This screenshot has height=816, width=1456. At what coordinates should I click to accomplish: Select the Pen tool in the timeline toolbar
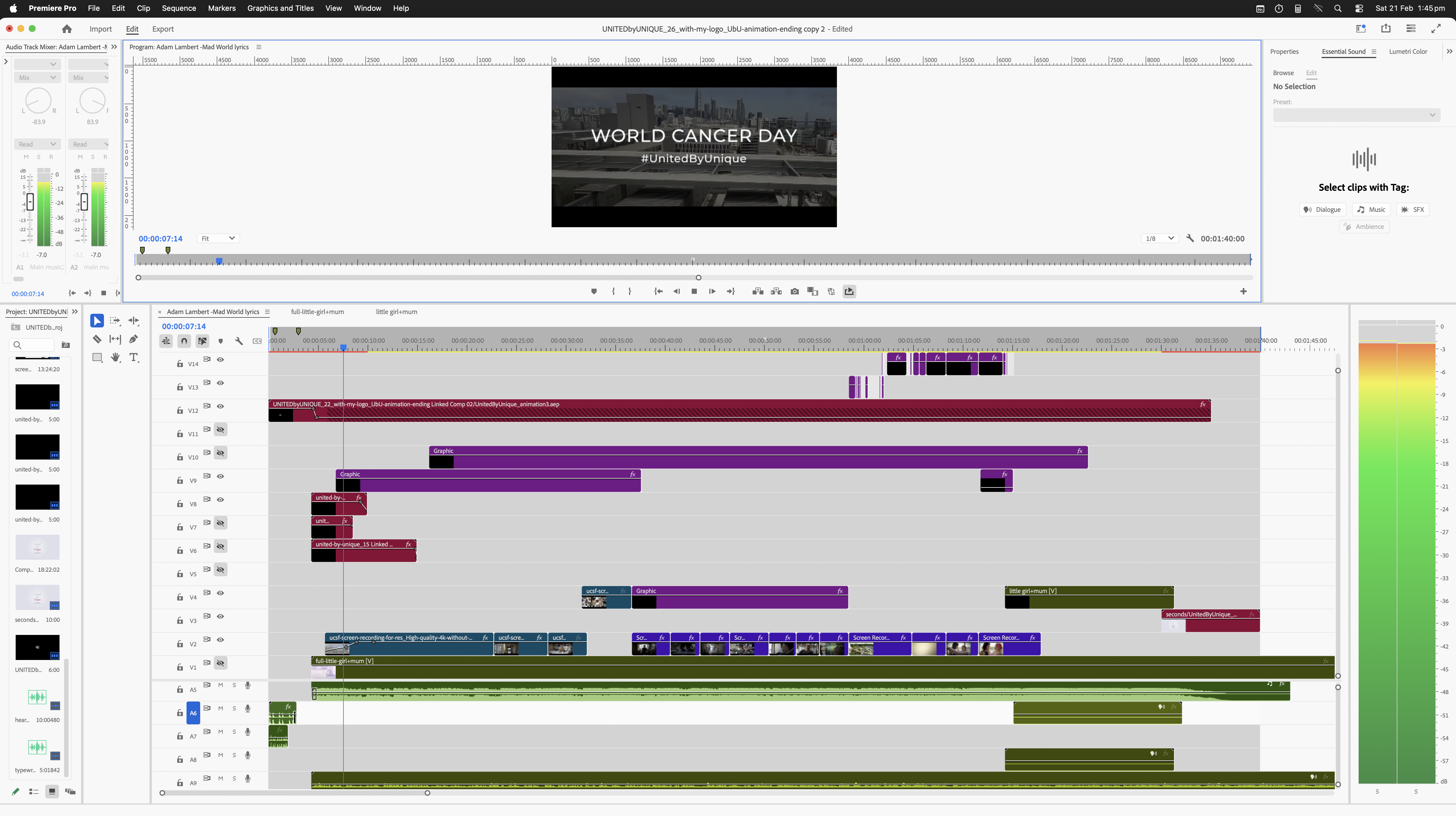(134, 339)
